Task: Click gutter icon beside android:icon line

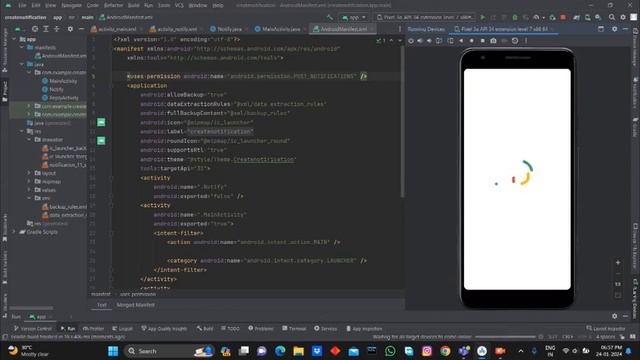Action: pos(101,122)
